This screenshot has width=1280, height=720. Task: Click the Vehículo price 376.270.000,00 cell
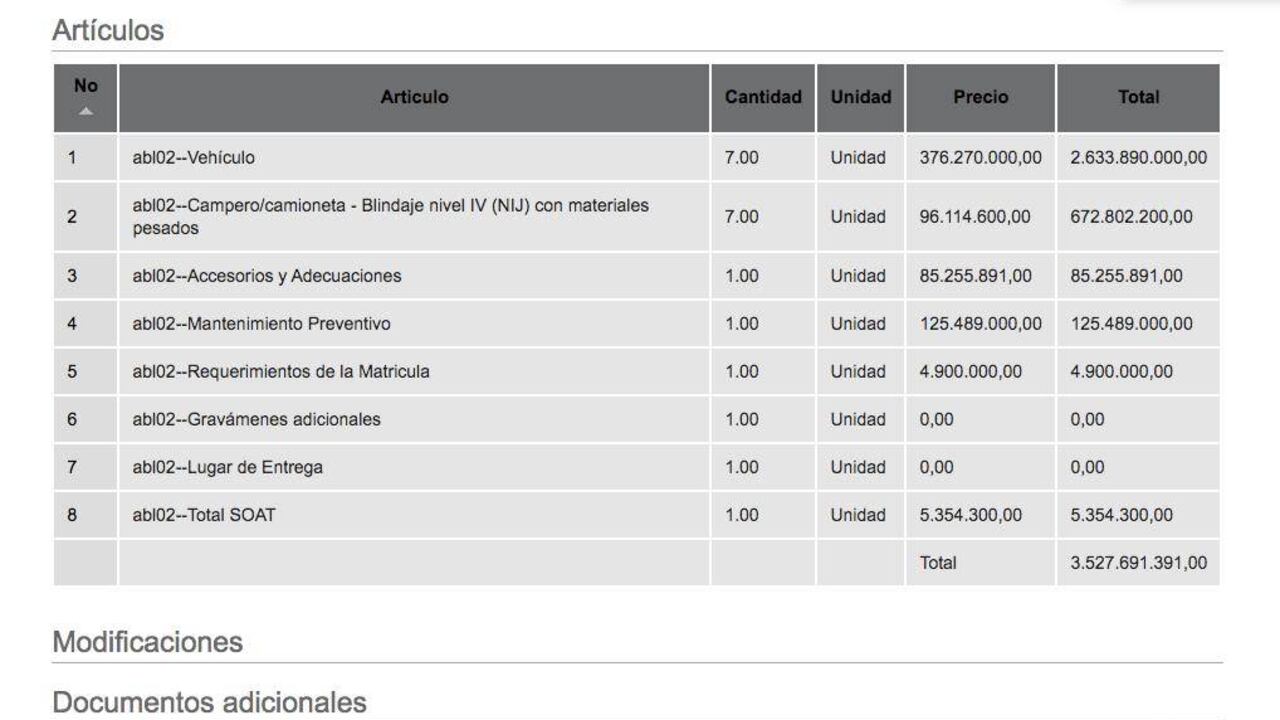click(980, 157)
